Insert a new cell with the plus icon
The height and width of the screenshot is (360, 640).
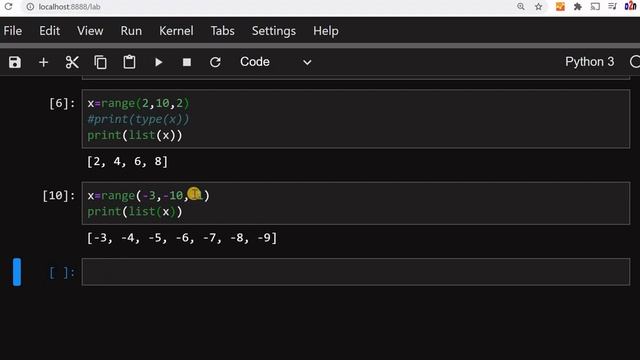point(43,62)
